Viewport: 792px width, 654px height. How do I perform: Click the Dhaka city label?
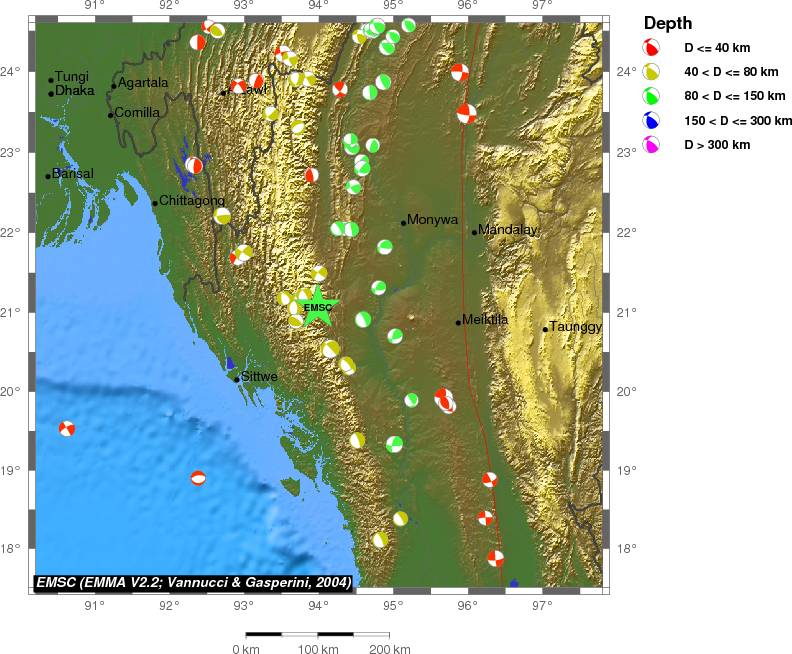point(74,91)
